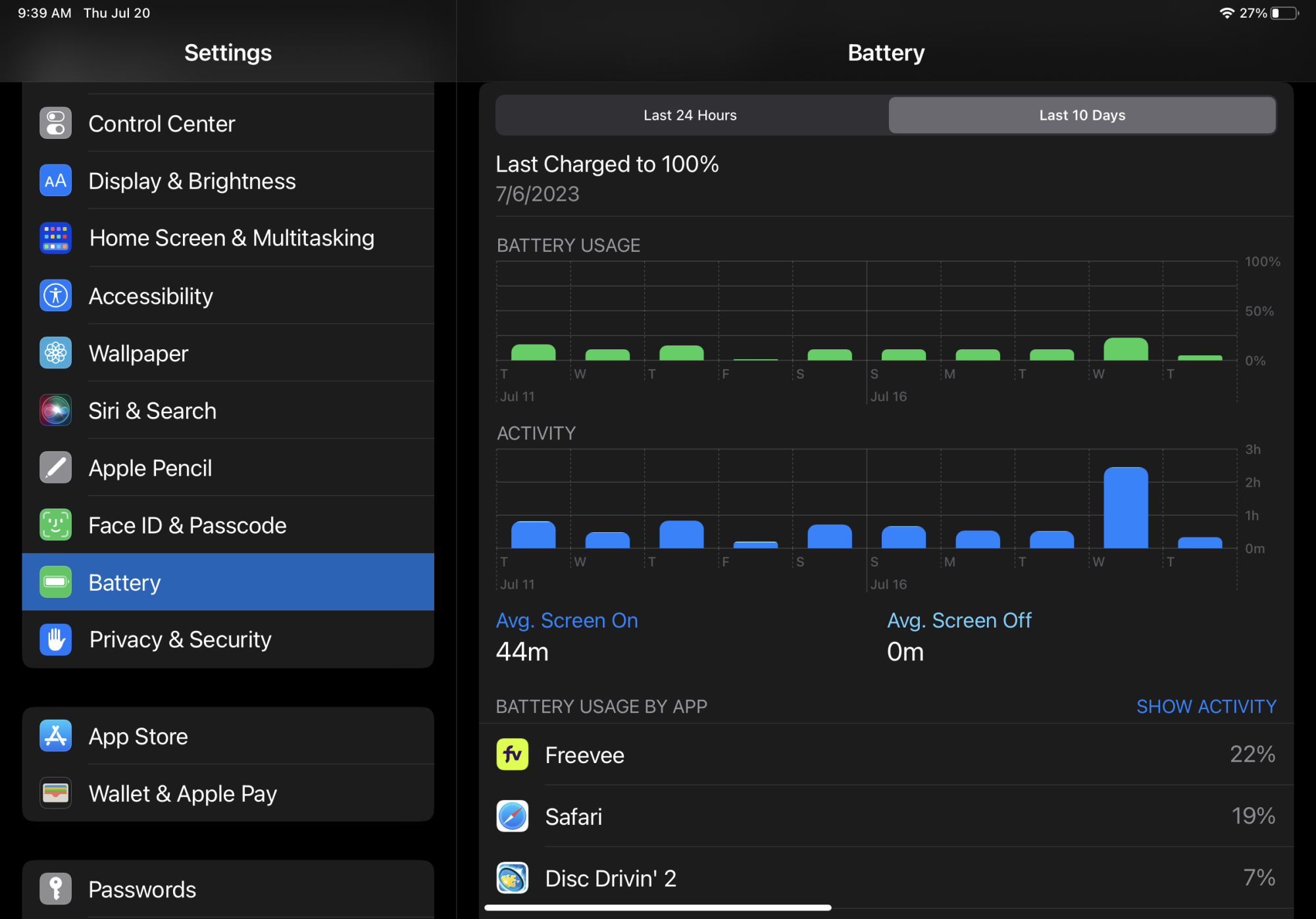Viewport: 1316px width, 919px height.
Task: Tap the Display & Brightness AA icon
Action: click(x=55, y=180)
